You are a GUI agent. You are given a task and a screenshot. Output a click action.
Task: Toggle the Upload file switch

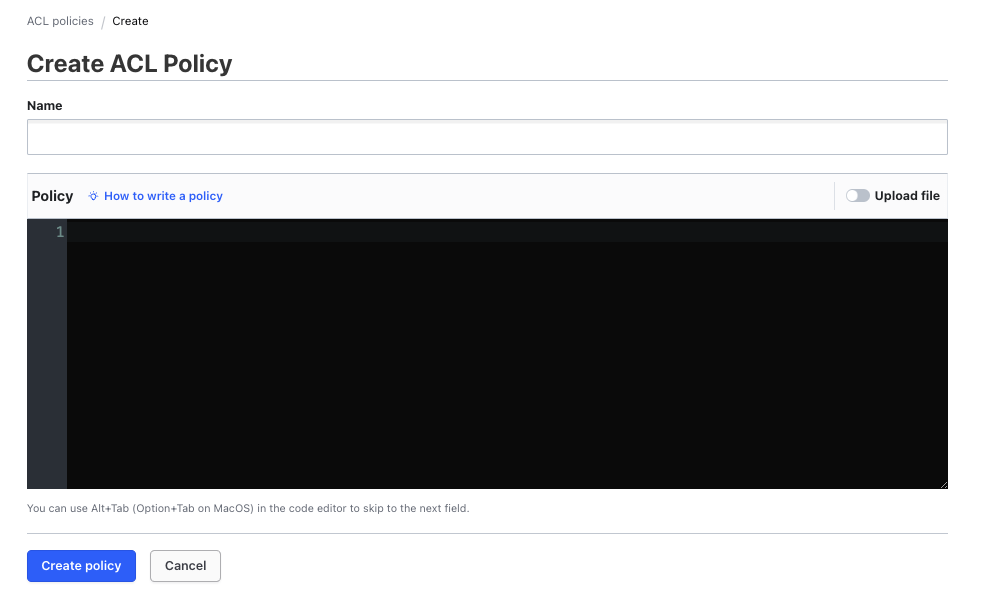pos(857,196)
